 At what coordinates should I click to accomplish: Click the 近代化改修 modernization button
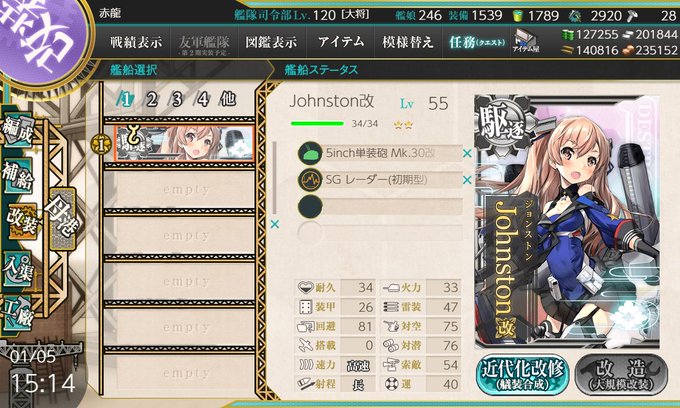tap(523, 375)
